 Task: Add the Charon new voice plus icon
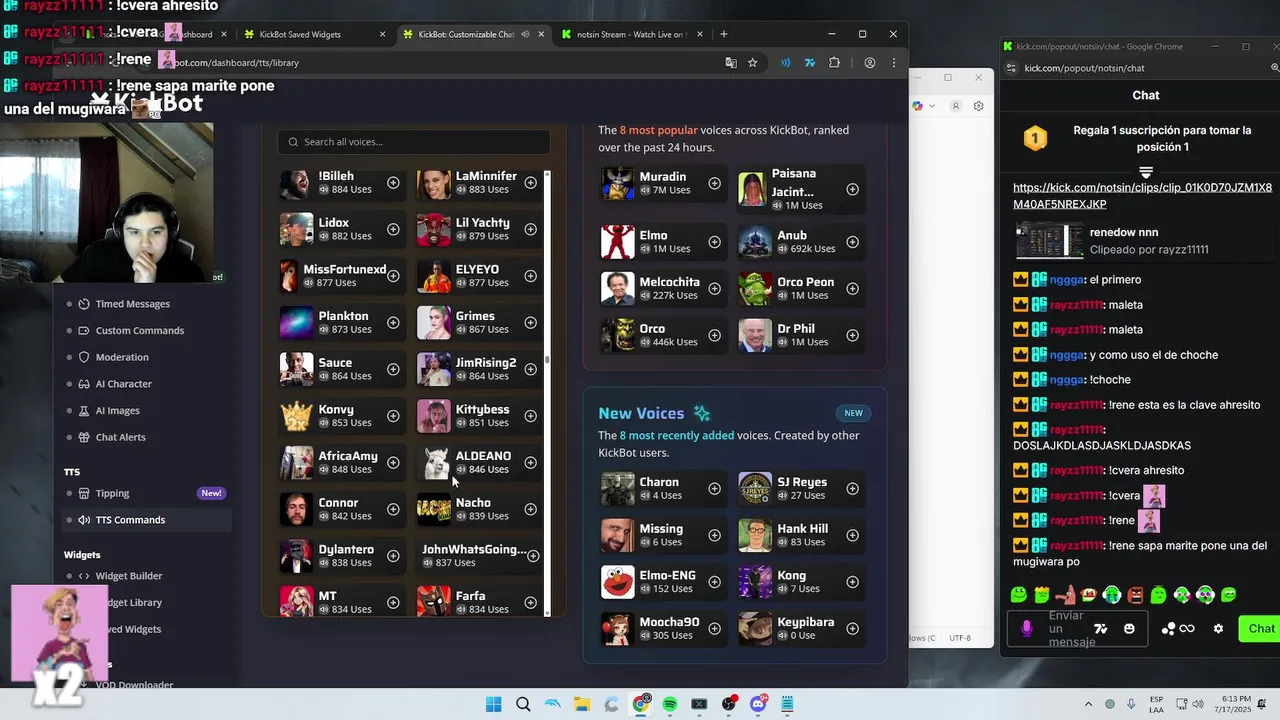pyautogui.click(x=714, y=489)
